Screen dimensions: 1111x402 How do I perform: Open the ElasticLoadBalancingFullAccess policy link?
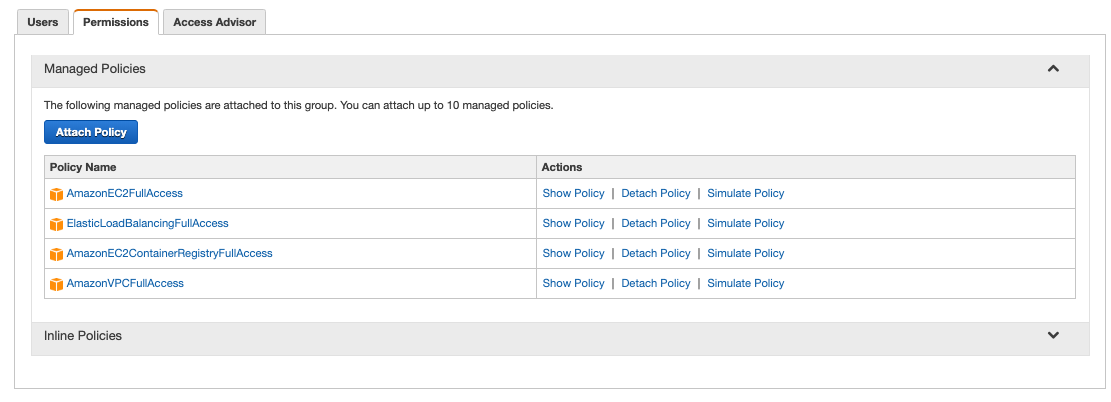tap(147, 223)
